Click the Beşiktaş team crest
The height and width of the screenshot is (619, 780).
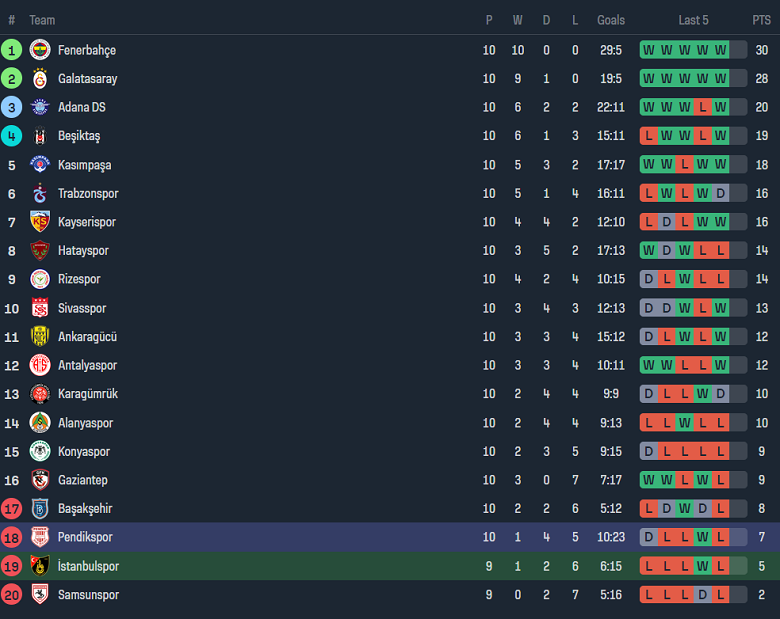pos(40,136)
